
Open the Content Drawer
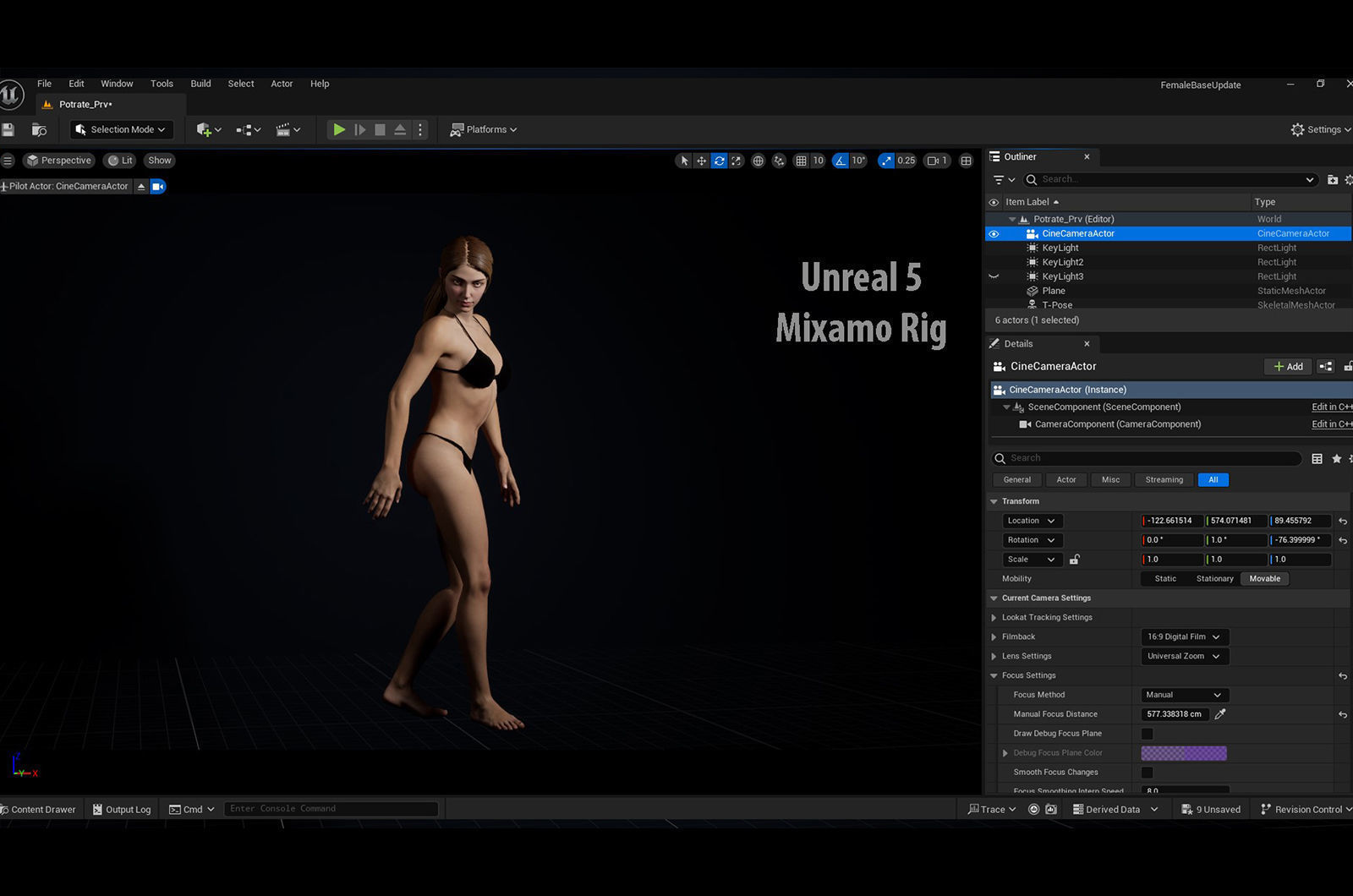click(39, 810)
